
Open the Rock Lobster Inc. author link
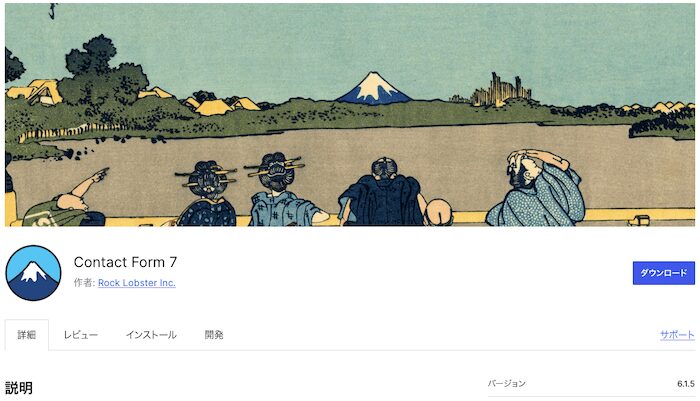[137, 283]
